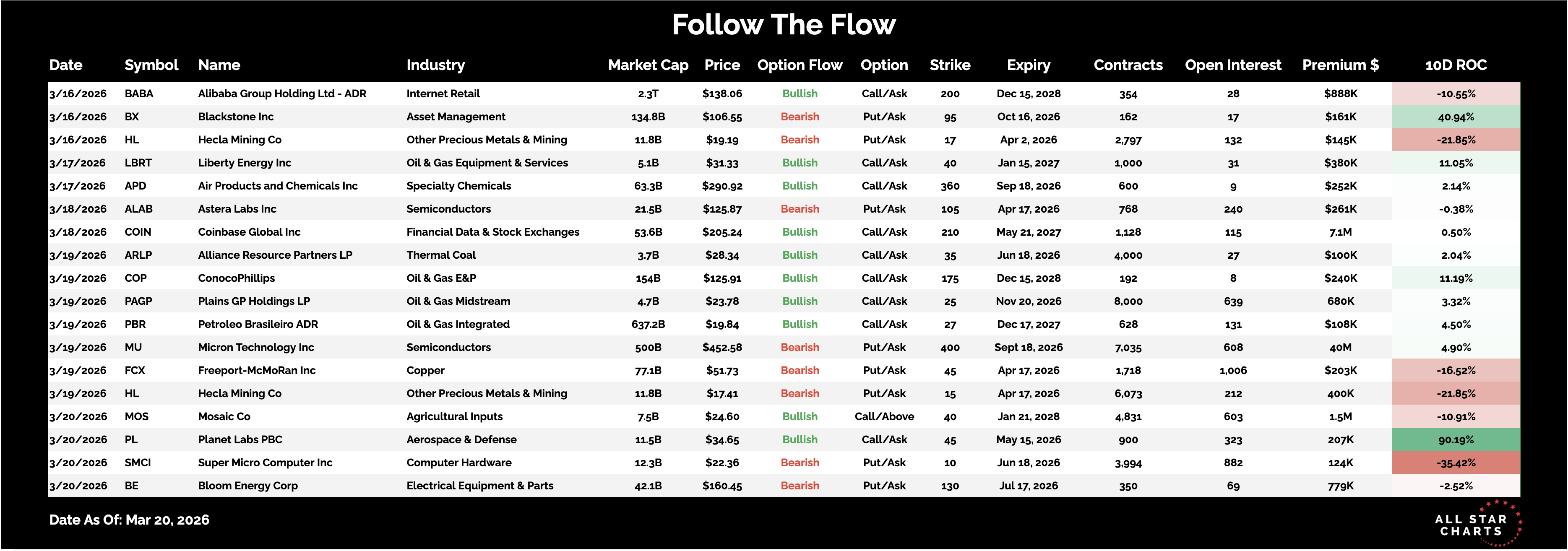Click the Date column header

66,65
